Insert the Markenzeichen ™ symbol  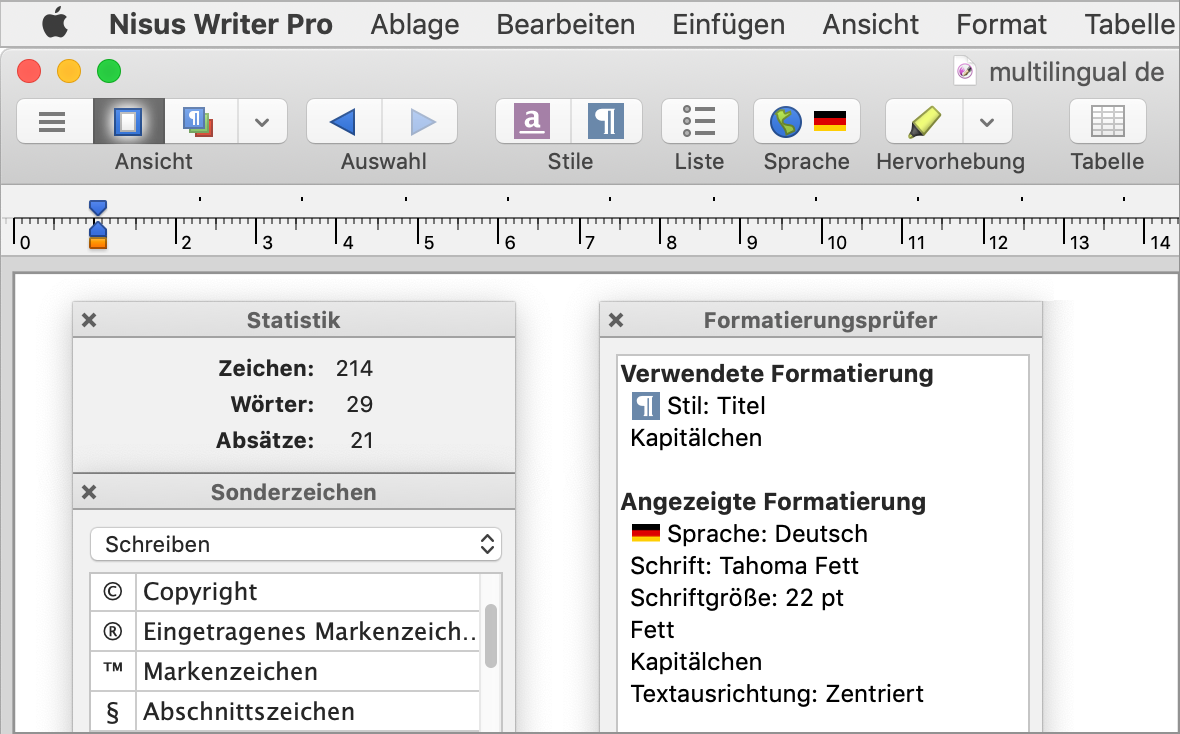(x=284, y=671)
